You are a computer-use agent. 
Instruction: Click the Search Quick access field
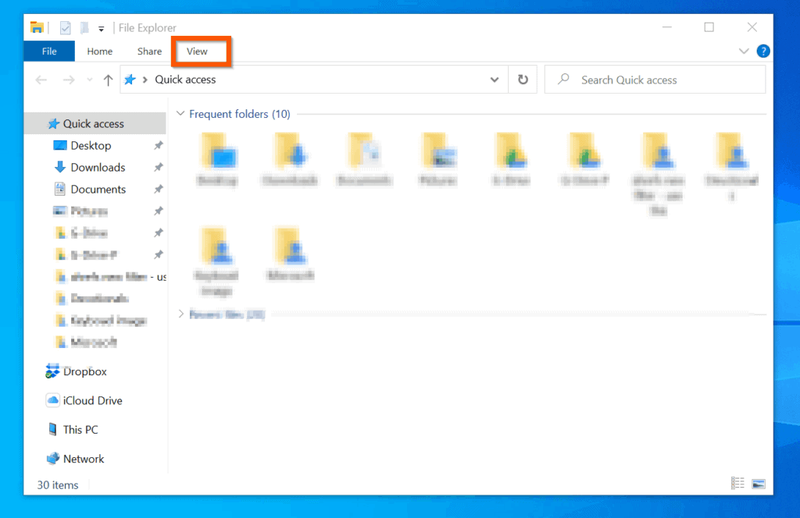655,80
